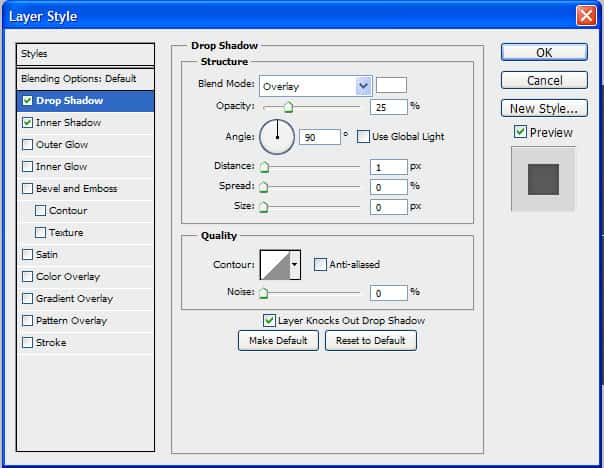Click the Angle dial control
This screenshot has width=604, height=468.
[277, 137]
